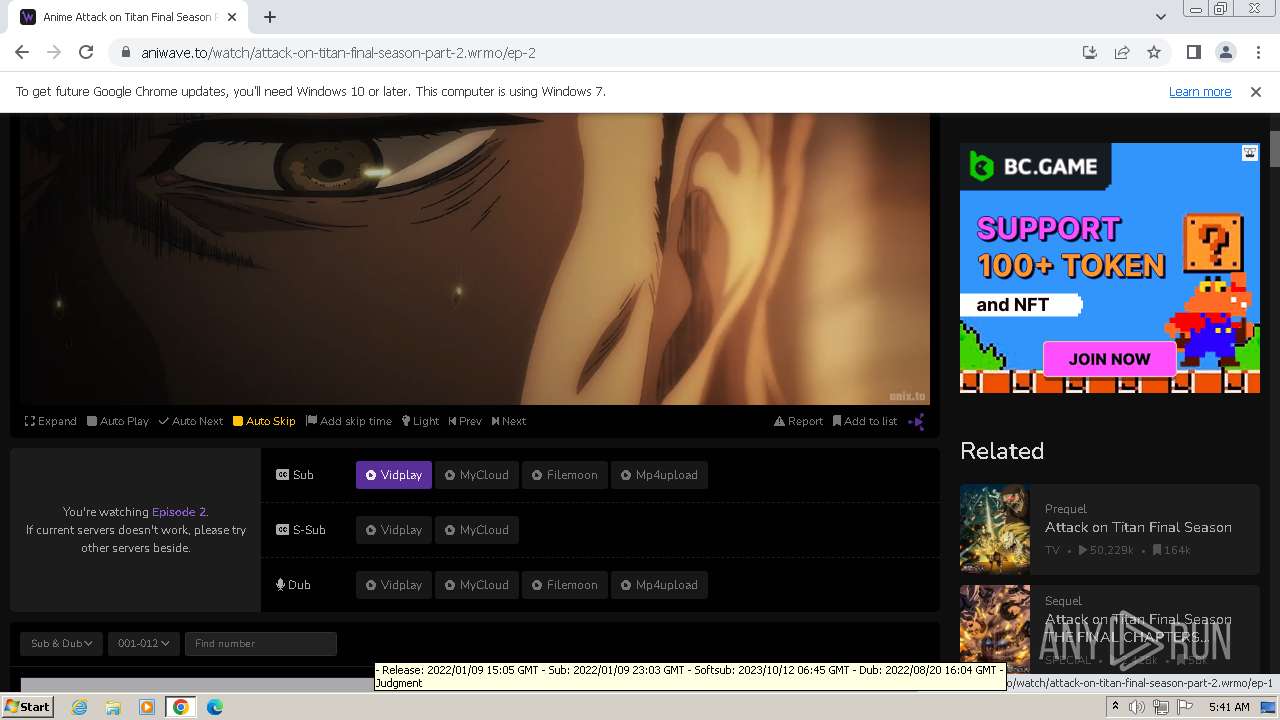Viewport: 1280px width, 720px height.
Task: Toggle the Auto Next option
Action: point(191,421)
